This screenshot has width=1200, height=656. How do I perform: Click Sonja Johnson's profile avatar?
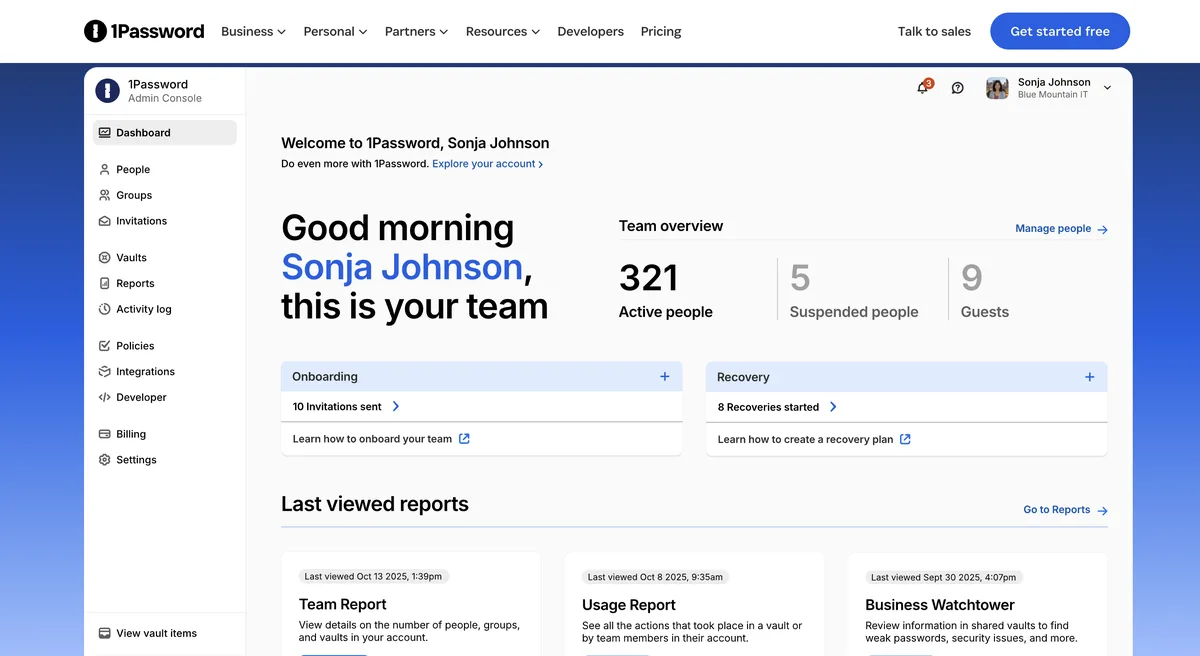[x=997, y=88]
